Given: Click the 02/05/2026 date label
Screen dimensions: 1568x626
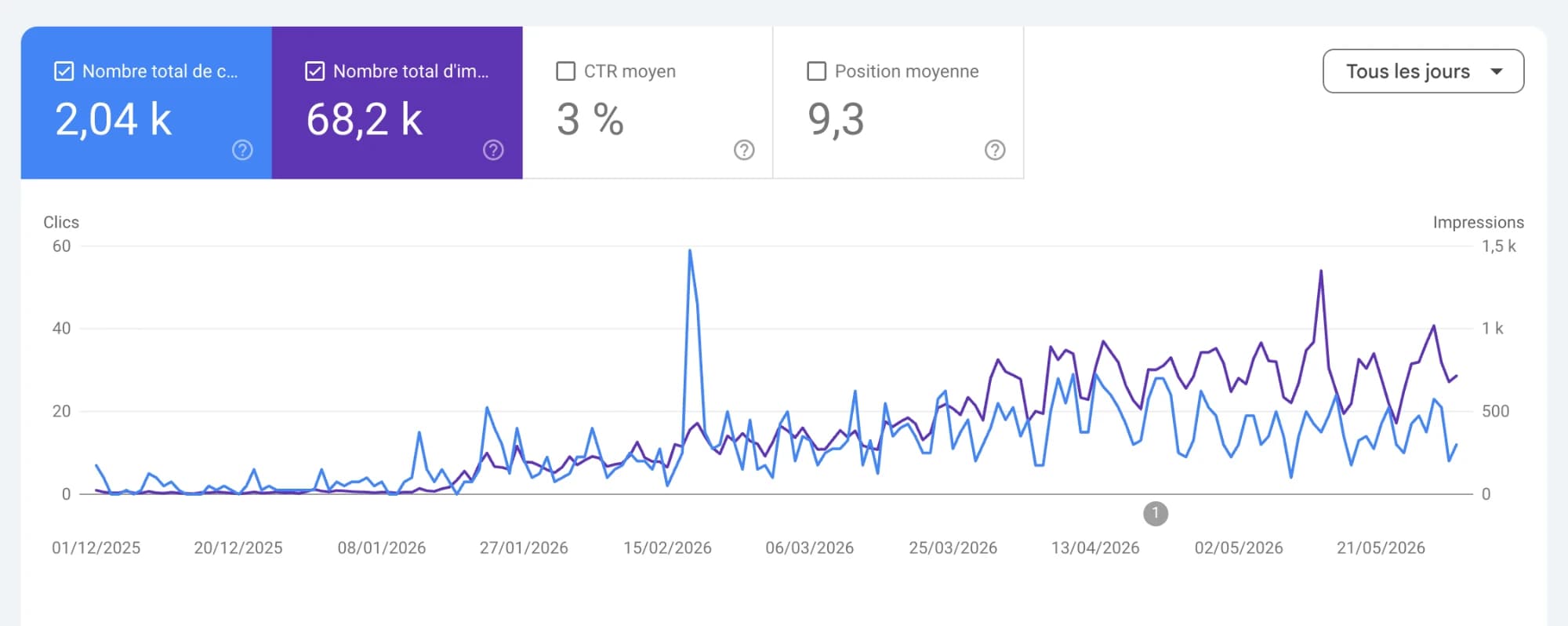Looking at the screenshot, I should 1239,548.
